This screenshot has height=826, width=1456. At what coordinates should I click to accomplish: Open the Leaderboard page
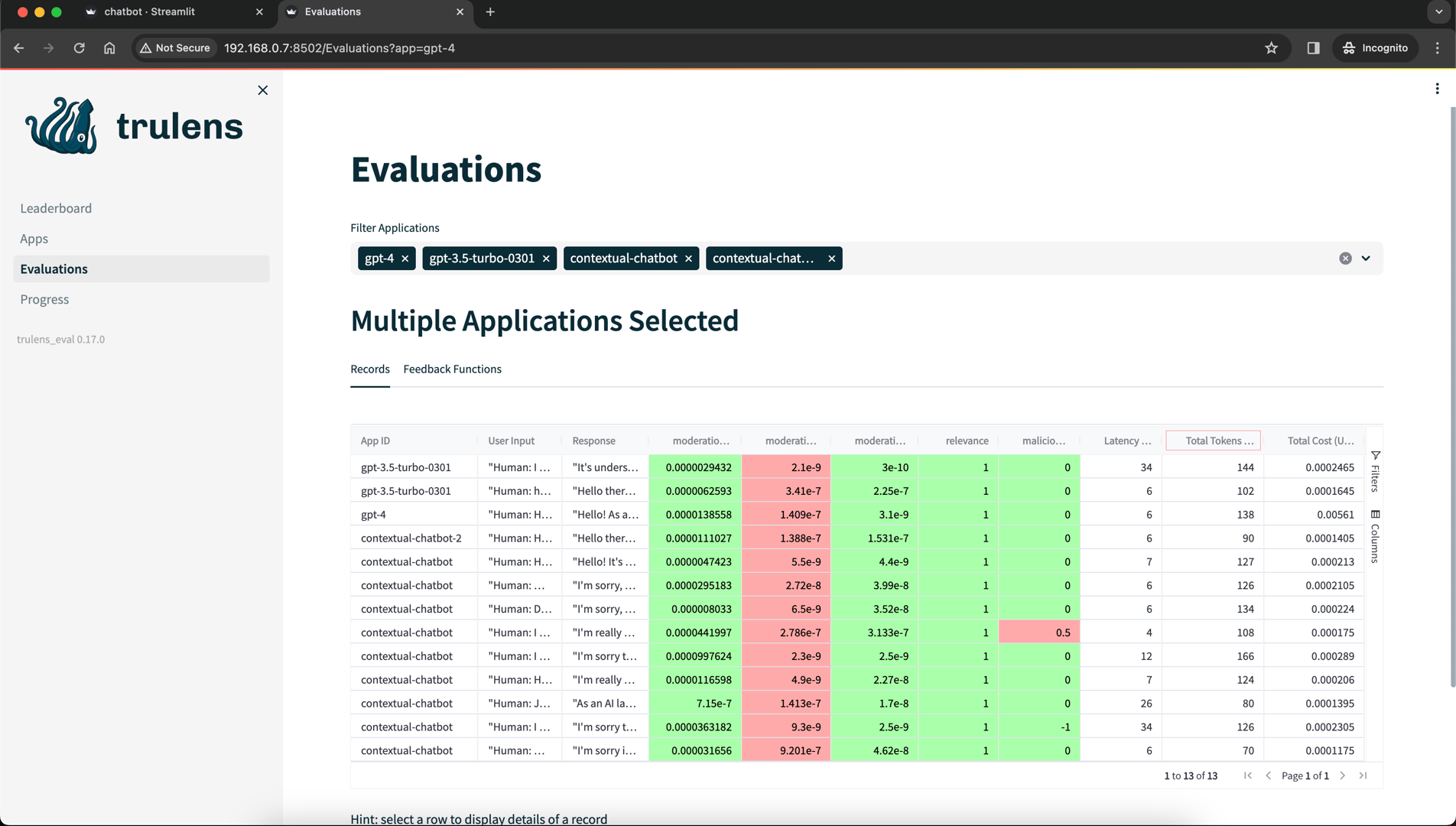pyautogui.click(x=56, y=208)
